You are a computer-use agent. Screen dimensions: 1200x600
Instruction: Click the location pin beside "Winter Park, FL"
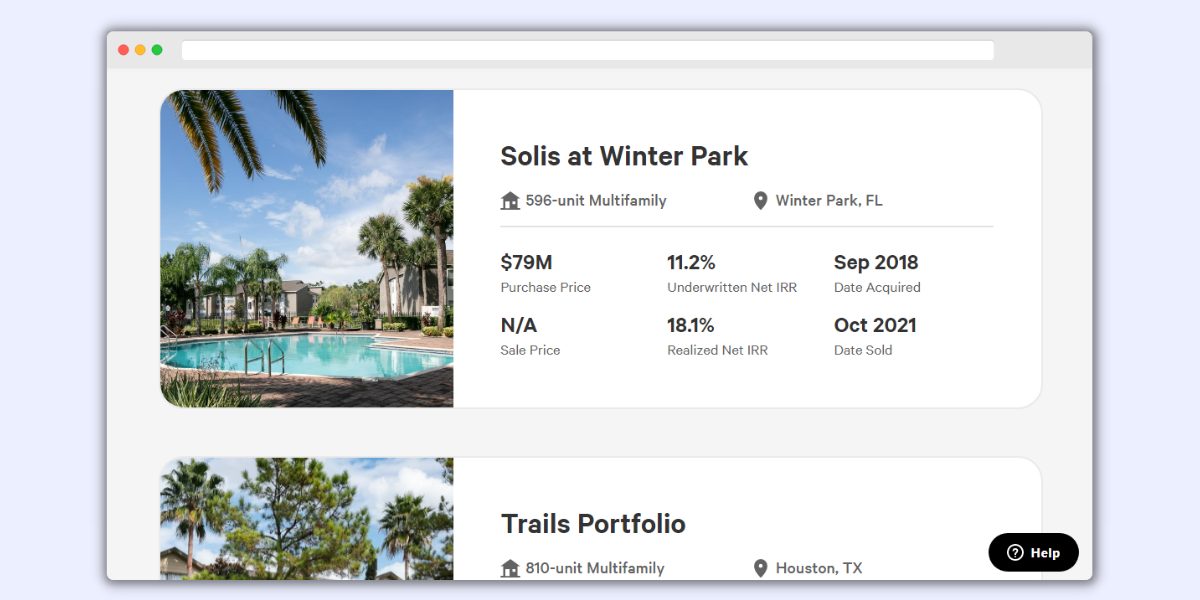[x=761, y=200]
